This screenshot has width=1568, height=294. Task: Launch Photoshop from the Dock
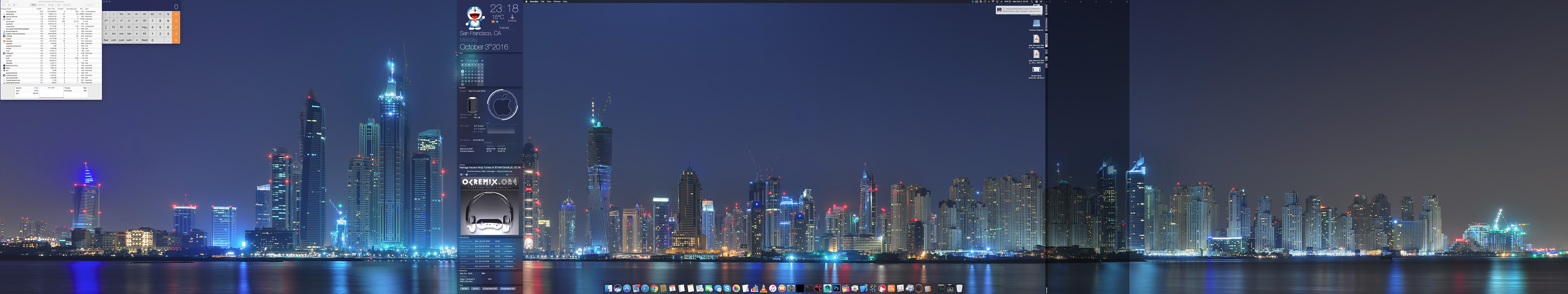(837, 288)
